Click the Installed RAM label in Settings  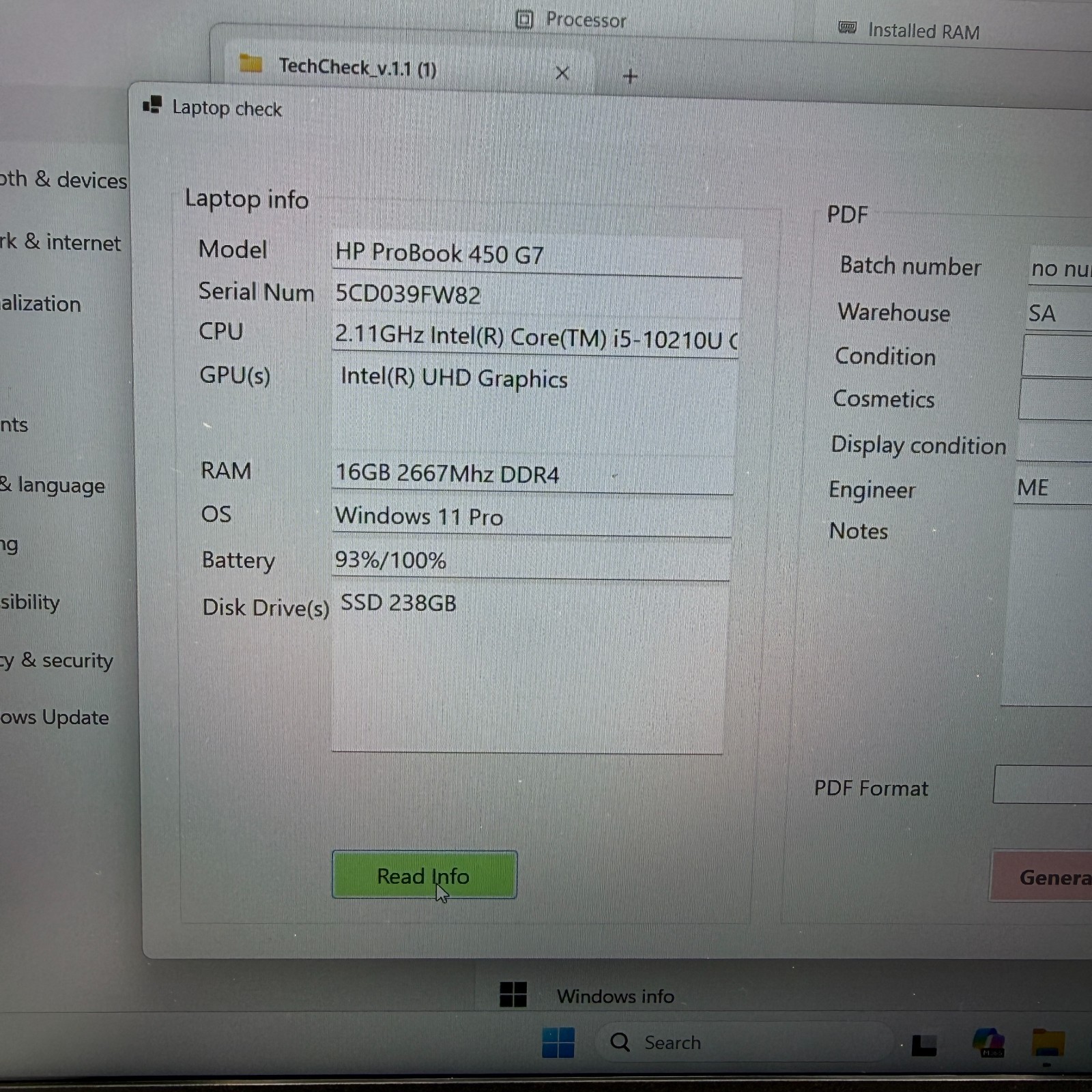tap(923, 31)
